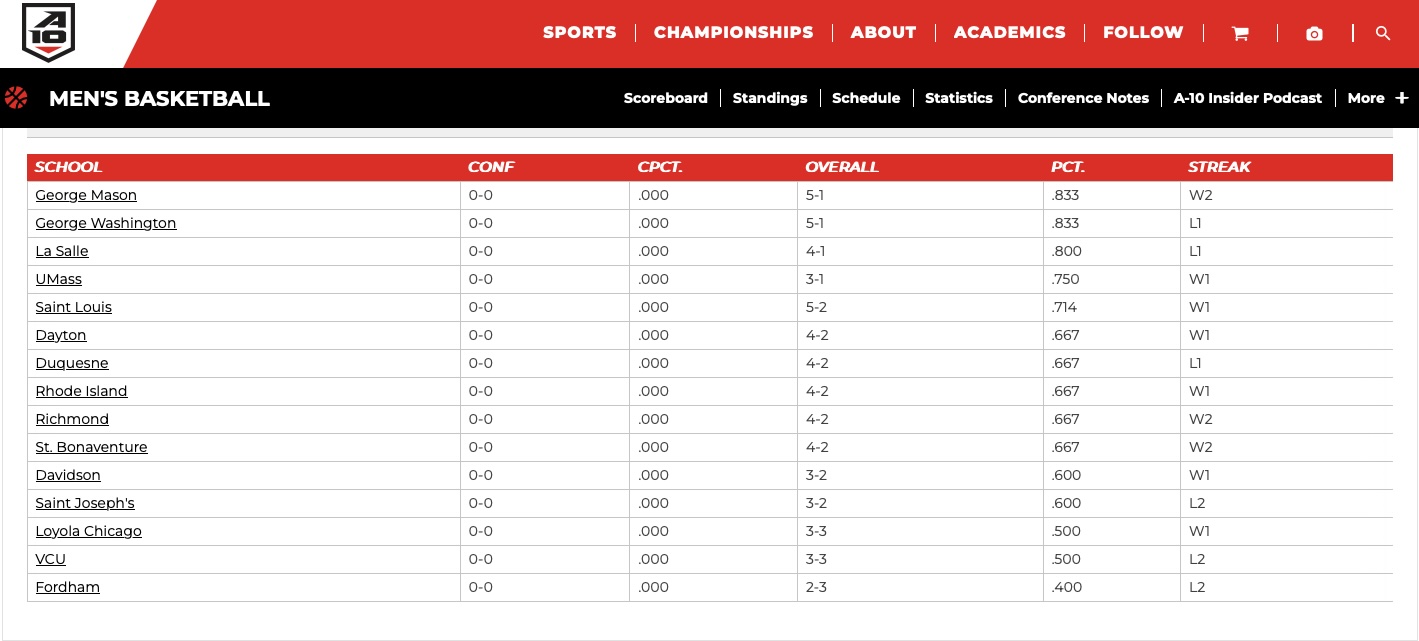
Task: Click the A-10 logo in header
Action: pos(48,32)
